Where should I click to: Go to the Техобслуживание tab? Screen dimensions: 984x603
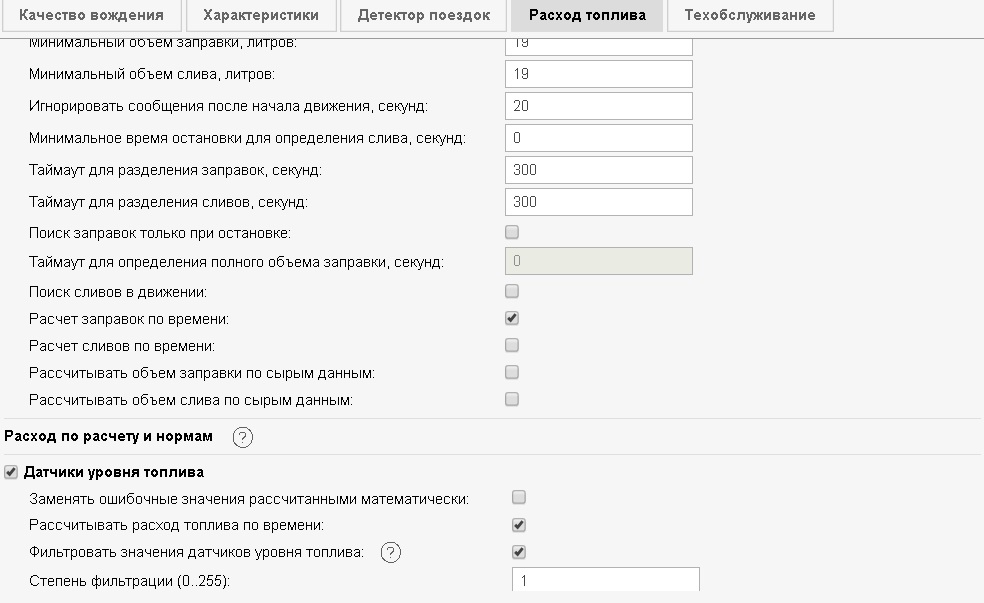click(x=749, y=15)
